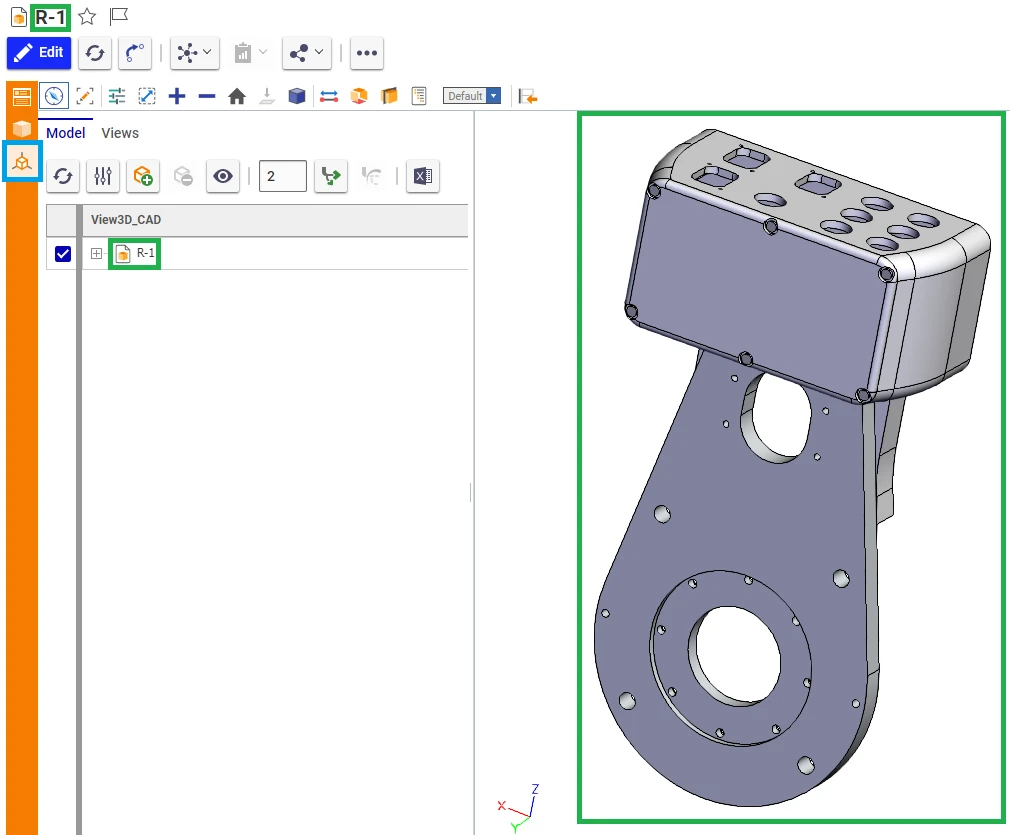
Task: Click the orange section cut icon
Action: (x=389, y=96)
